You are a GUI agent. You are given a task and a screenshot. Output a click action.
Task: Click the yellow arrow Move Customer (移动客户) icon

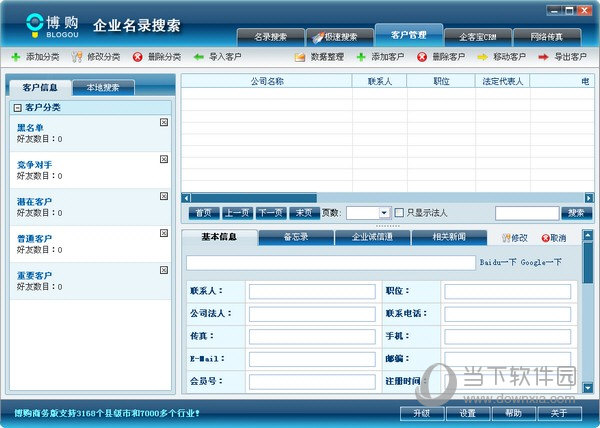483,57
